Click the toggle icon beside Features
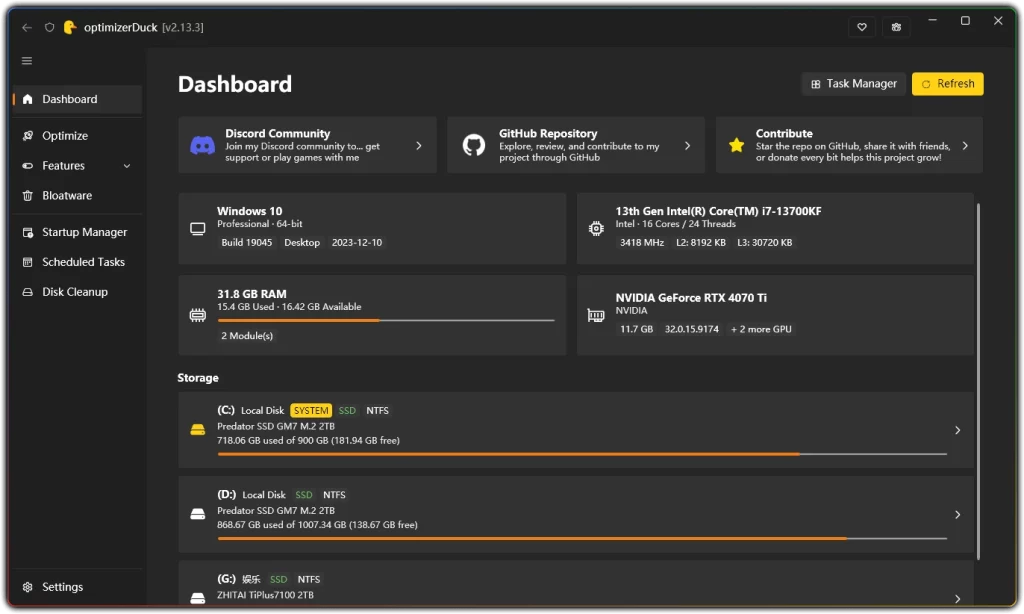 pyautogui.click(x=27, y=166)
